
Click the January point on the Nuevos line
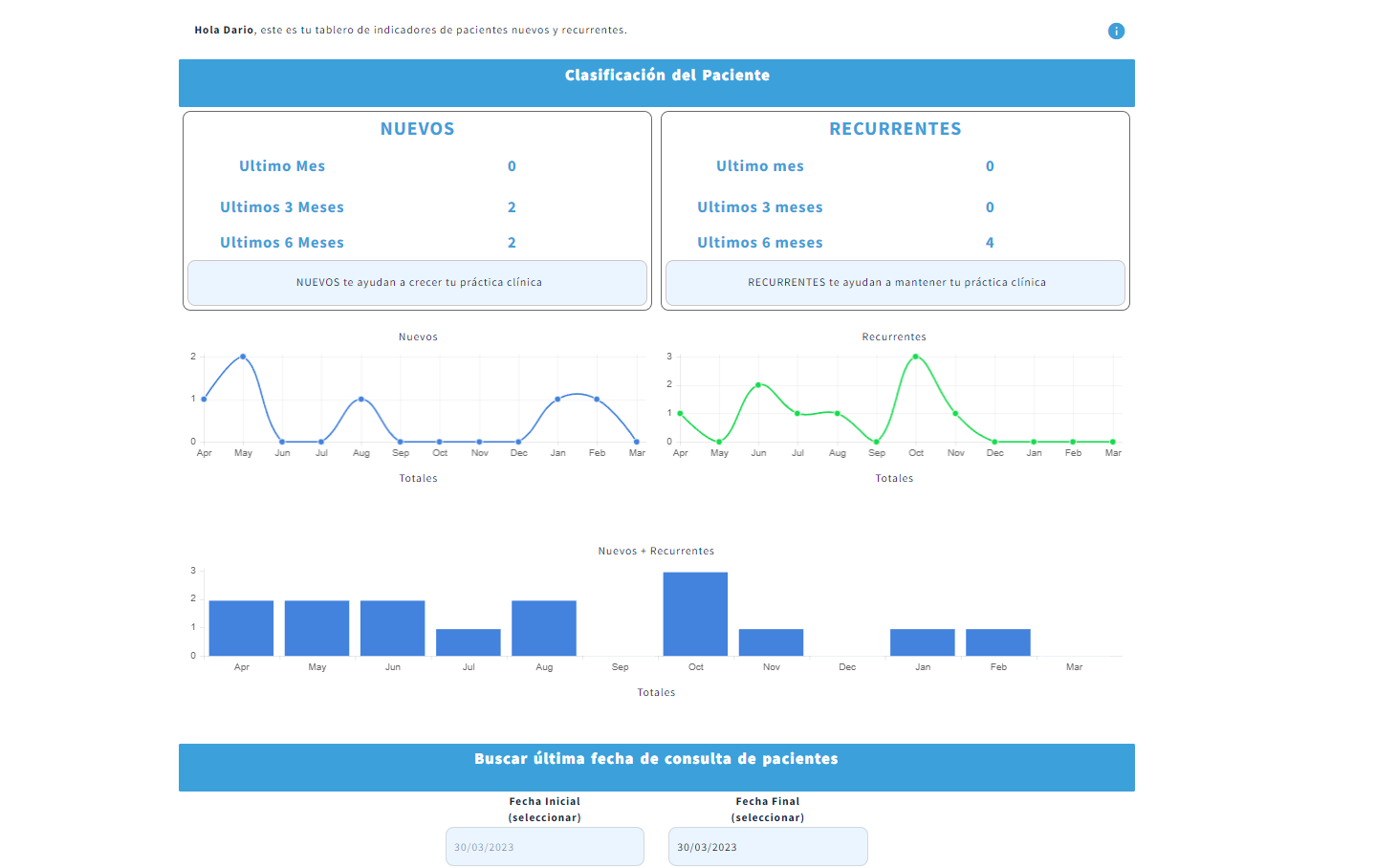[557, 400]
